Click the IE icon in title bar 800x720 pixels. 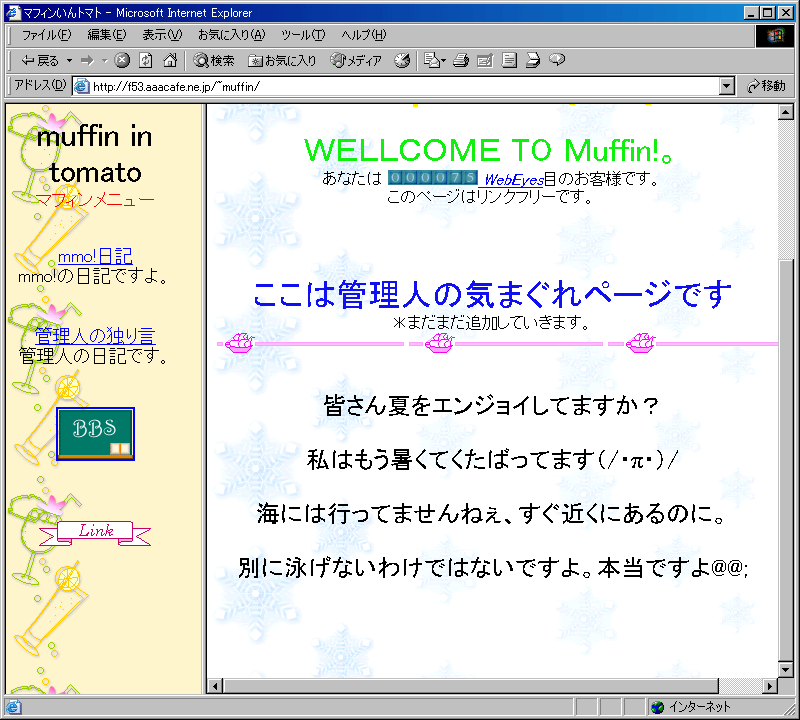tap(13, 13)
